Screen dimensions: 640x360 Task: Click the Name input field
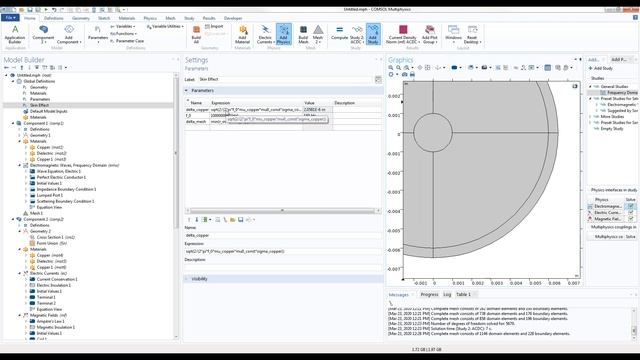pyautogui.click(x=283, y=236)
